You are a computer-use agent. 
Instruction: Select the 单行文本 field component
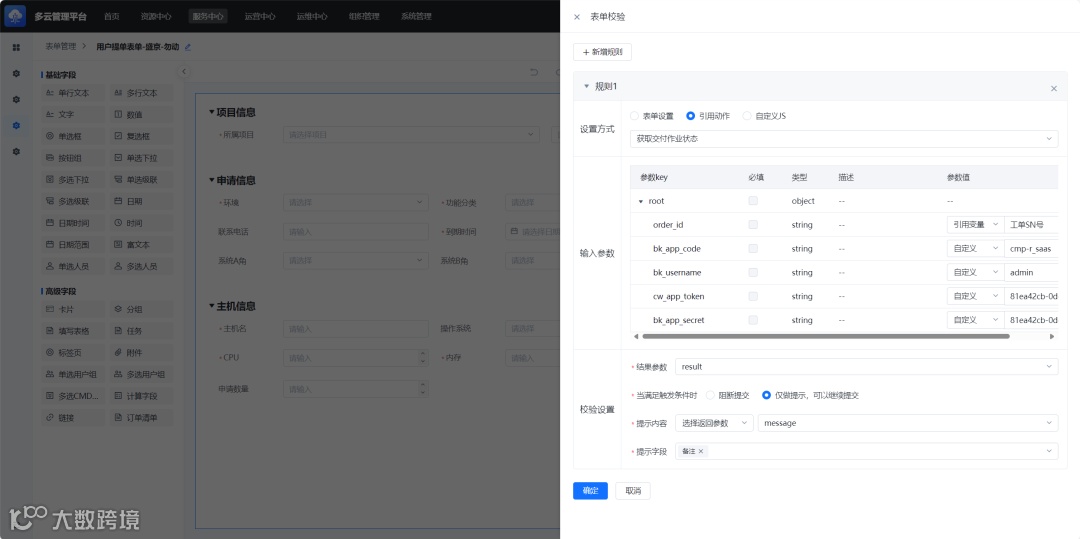tap(73, 93)
